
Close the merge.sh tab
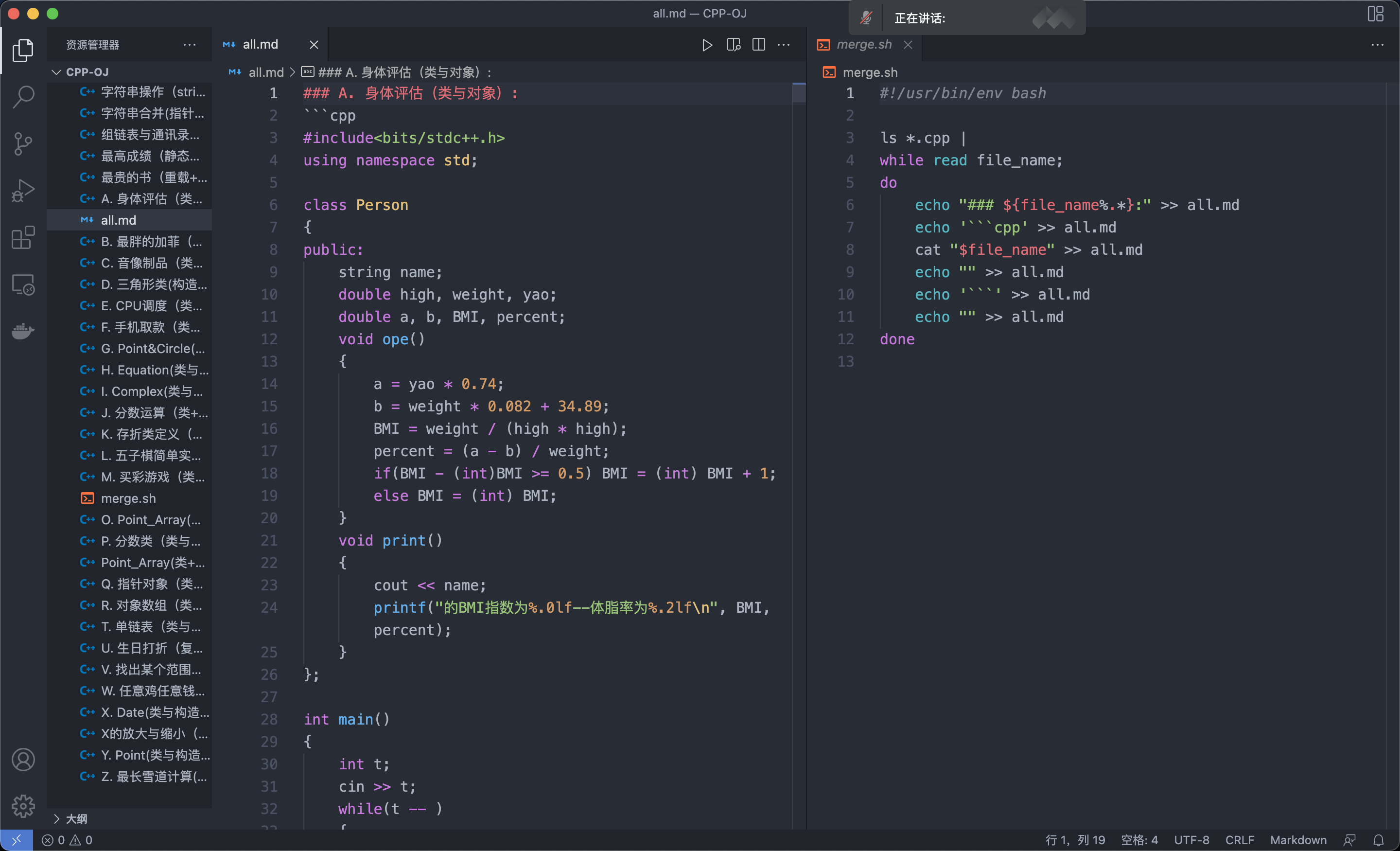908,45
